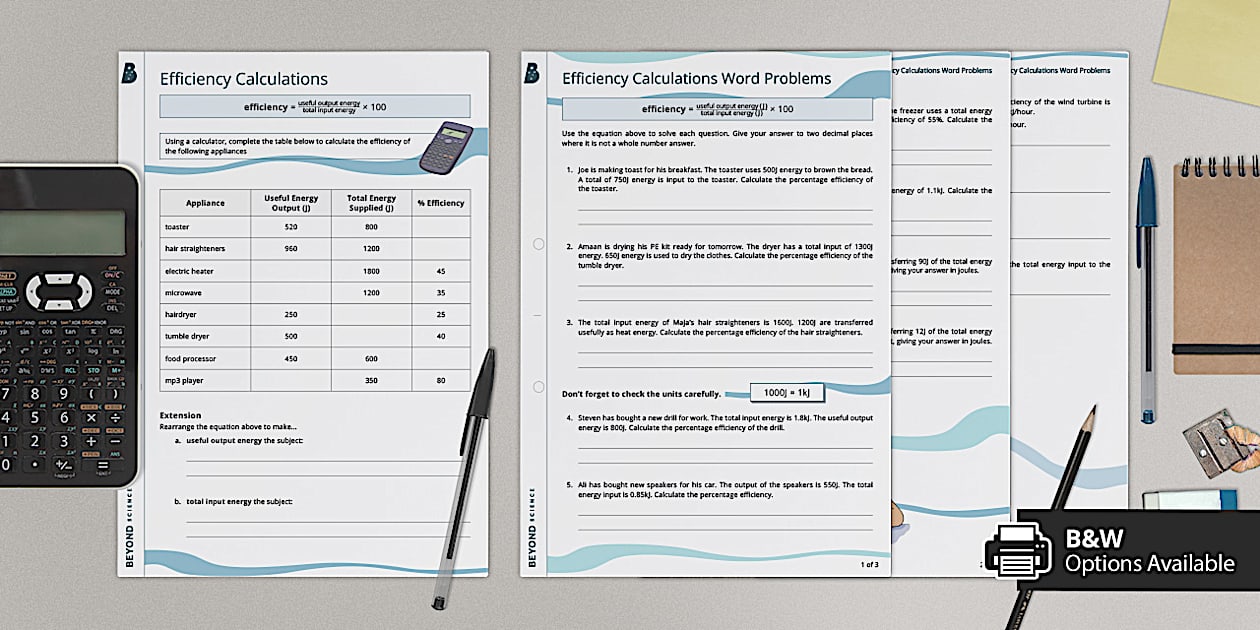Switch to the Efficiency Calculations Word Problems sheet

pos(699,77)
